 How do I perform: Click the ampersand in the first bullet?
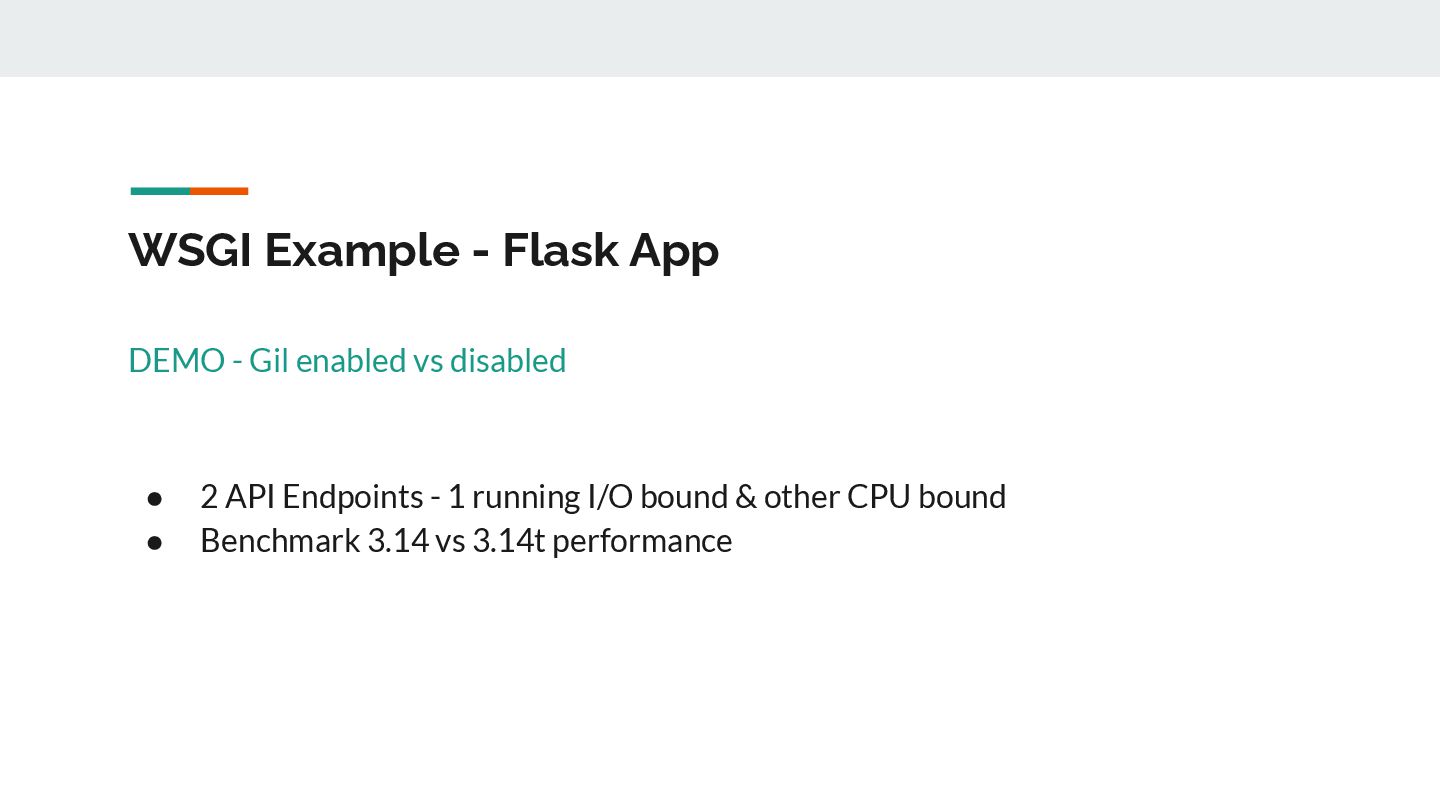coord(745,497)
